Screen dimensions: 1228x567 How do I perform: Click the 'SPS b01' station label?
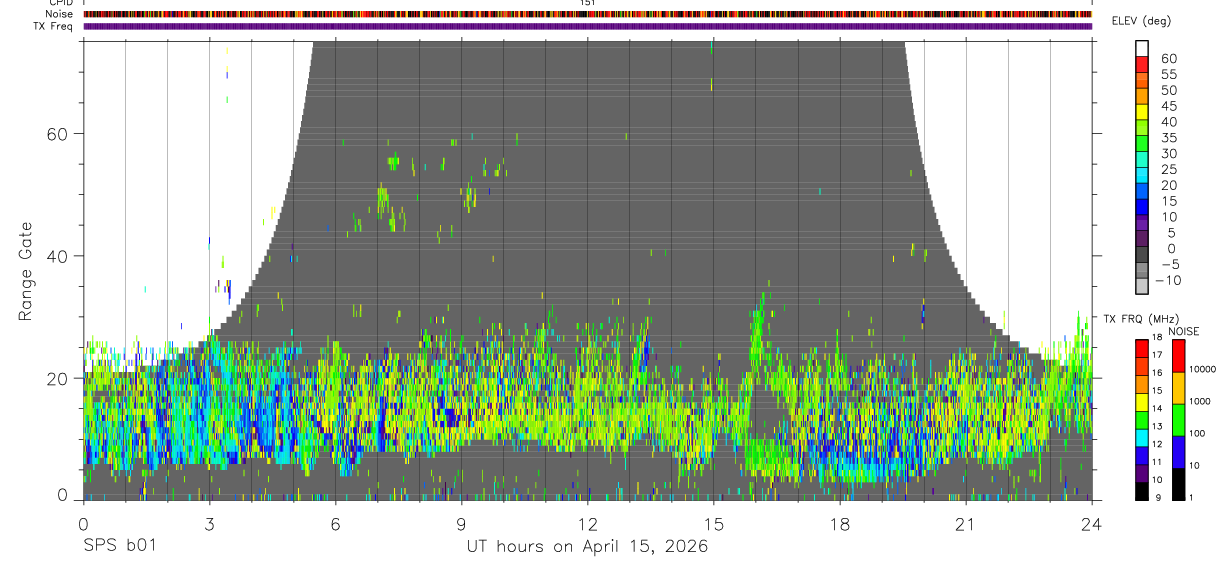[119, 547]
